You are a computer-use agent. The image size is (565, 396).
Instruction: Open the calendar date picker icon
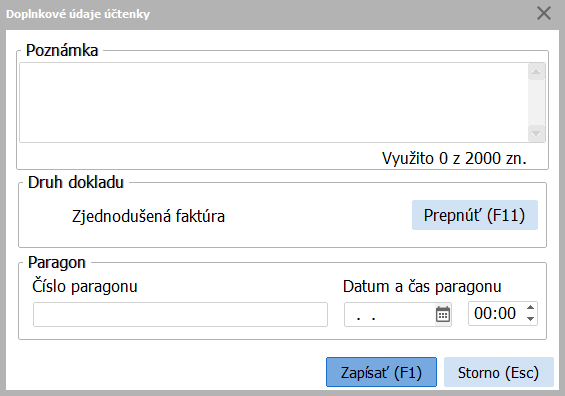443,314
